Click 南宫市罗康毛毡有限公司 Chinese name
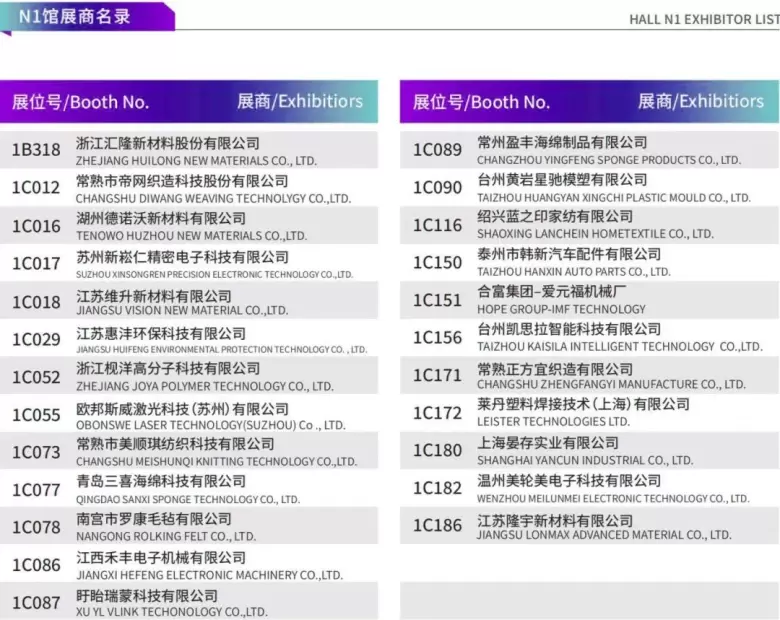The width and height of the screenshot is (780, 620). click(154, 519)
